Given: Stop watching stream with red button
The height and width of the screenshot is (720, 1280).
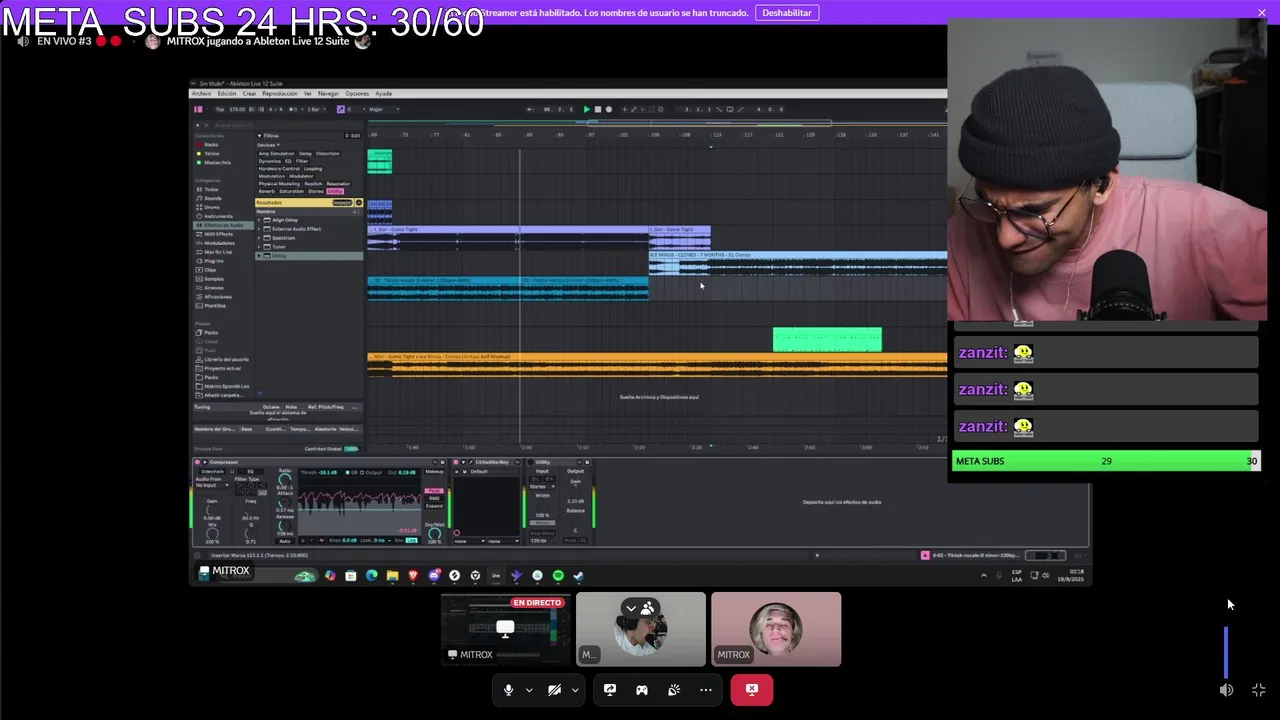Looking at the screenshot, I should 752,690.
